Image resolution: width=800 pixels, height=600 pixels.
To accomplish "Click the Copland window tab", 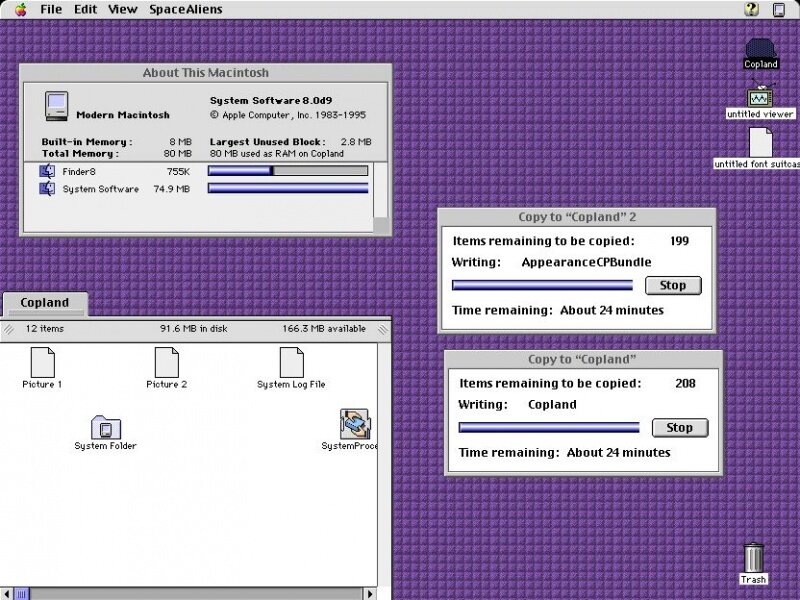I will point(45,303).
